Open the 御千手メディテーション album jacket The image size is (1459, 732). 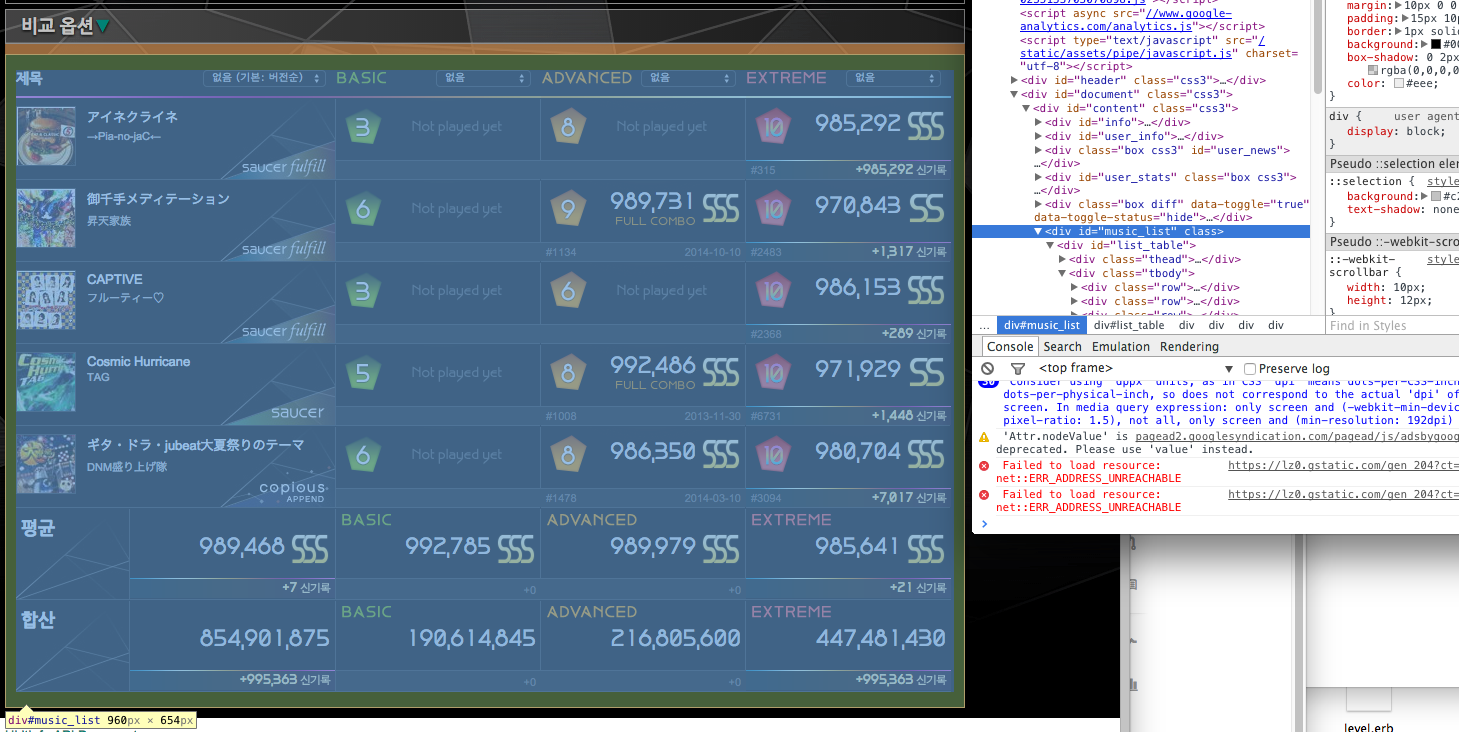pyautogui.click(x=46, y=218)
